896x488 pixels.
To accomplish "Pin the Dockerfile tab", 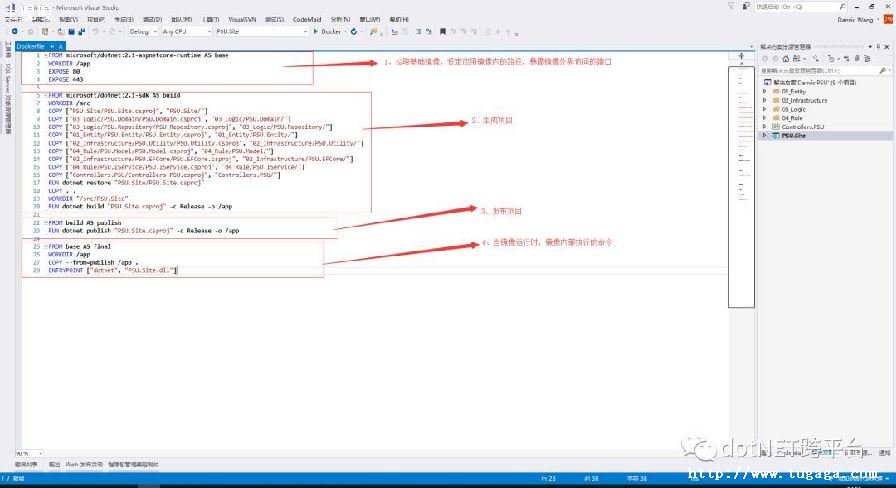I will click(51, 46).
